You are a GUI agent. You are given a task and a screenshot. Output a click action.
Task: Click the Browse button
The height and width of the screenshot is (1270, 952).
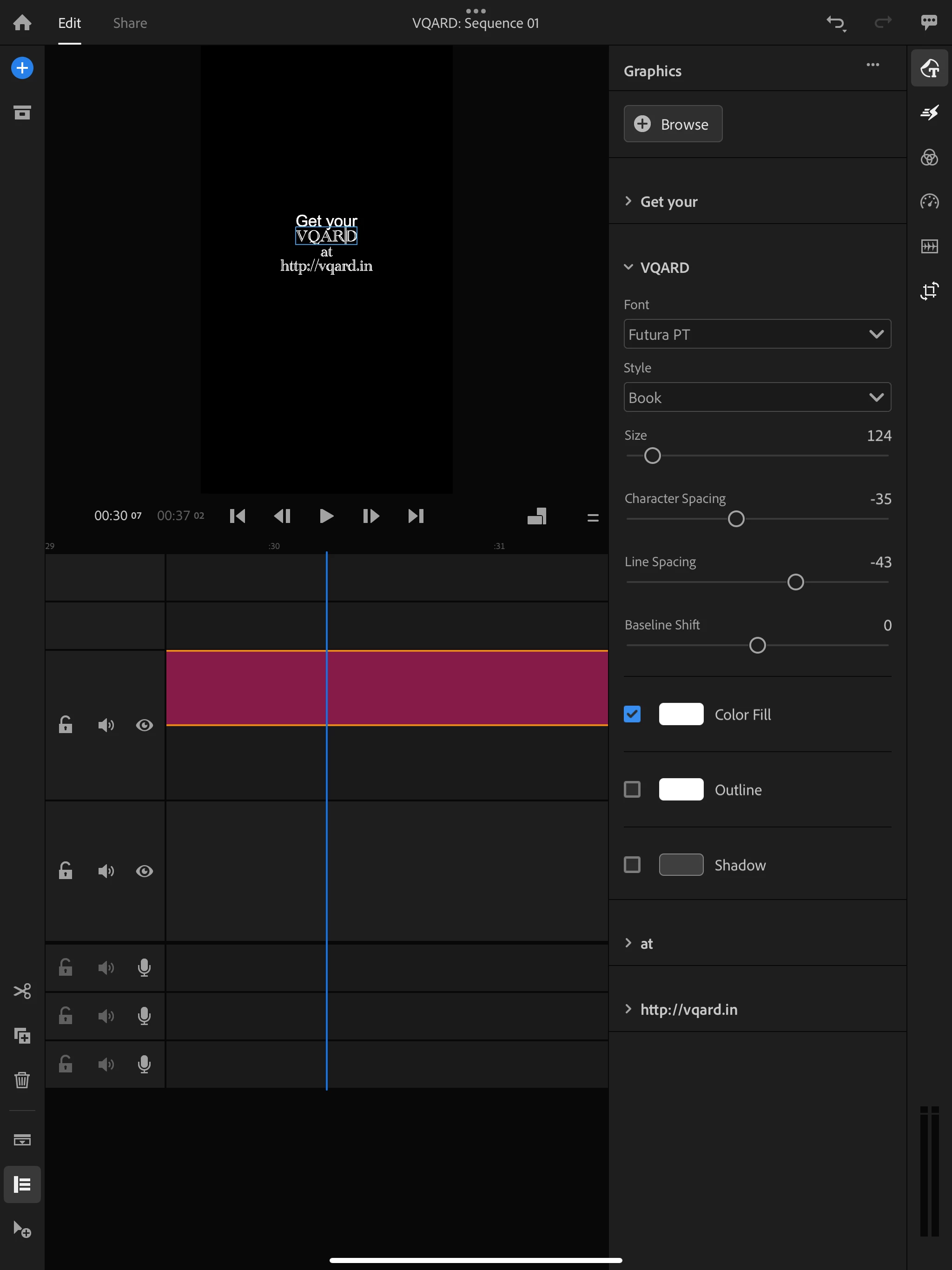pyautogui.click(x=672, y=124)
